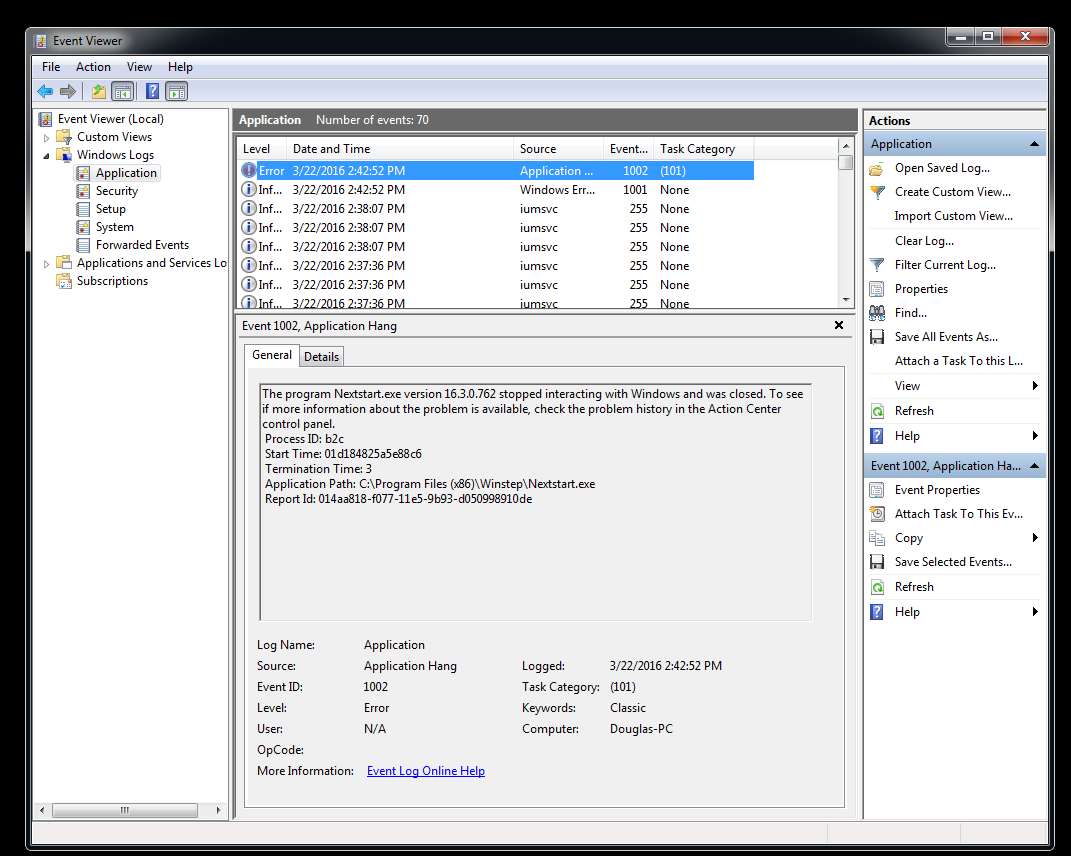Close the Event 1002 preview pane
The image size is (1071, 856).
pyautogui.click(x=838, y=325)
